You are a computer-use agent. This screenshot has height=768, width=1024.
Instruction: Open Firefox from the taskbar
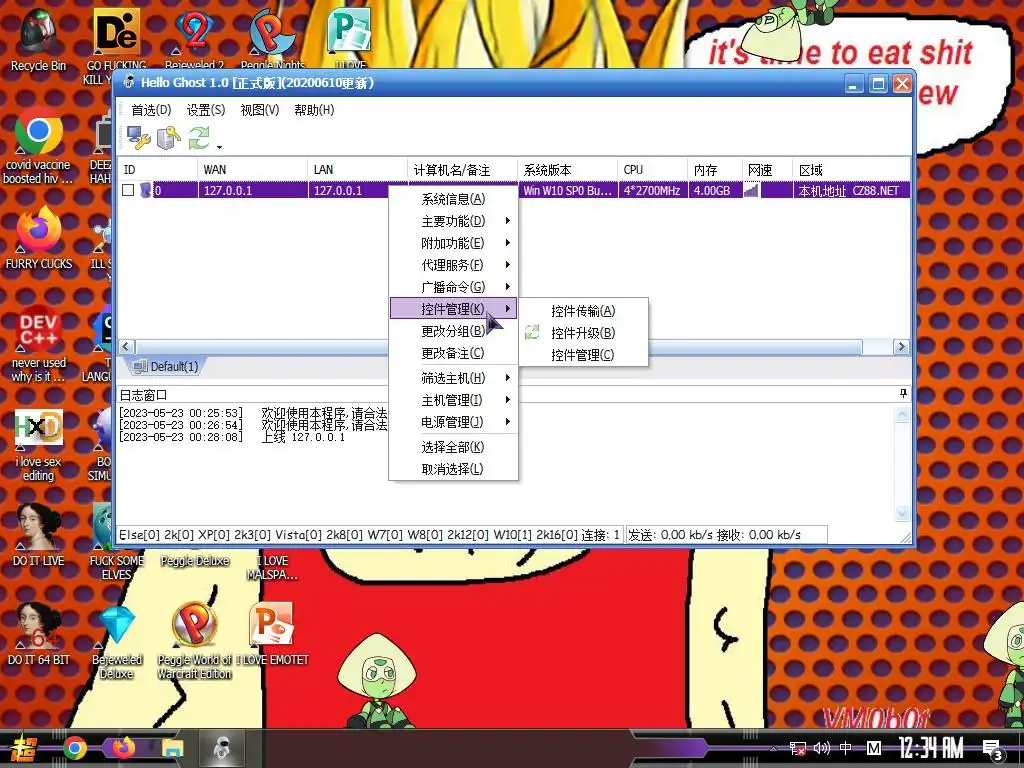pos(123,748)
